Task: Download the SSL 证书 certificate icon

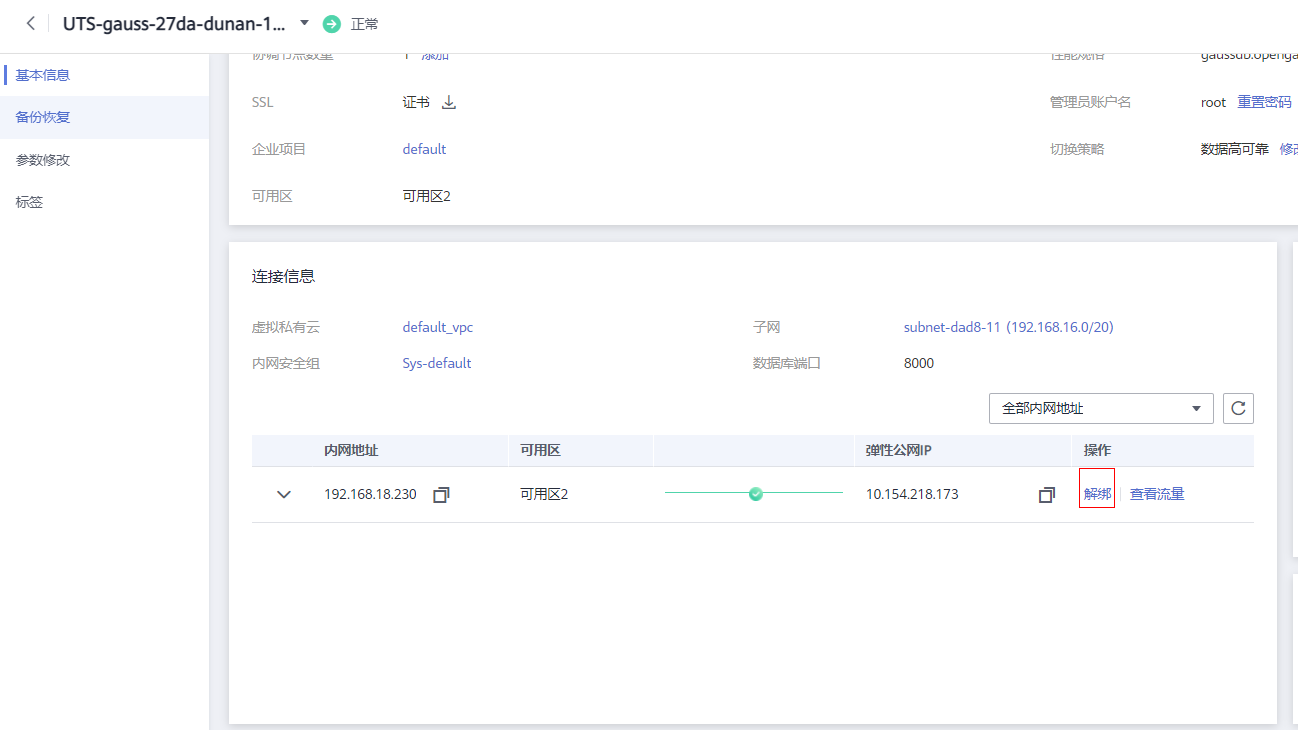Action: (449, 102)
